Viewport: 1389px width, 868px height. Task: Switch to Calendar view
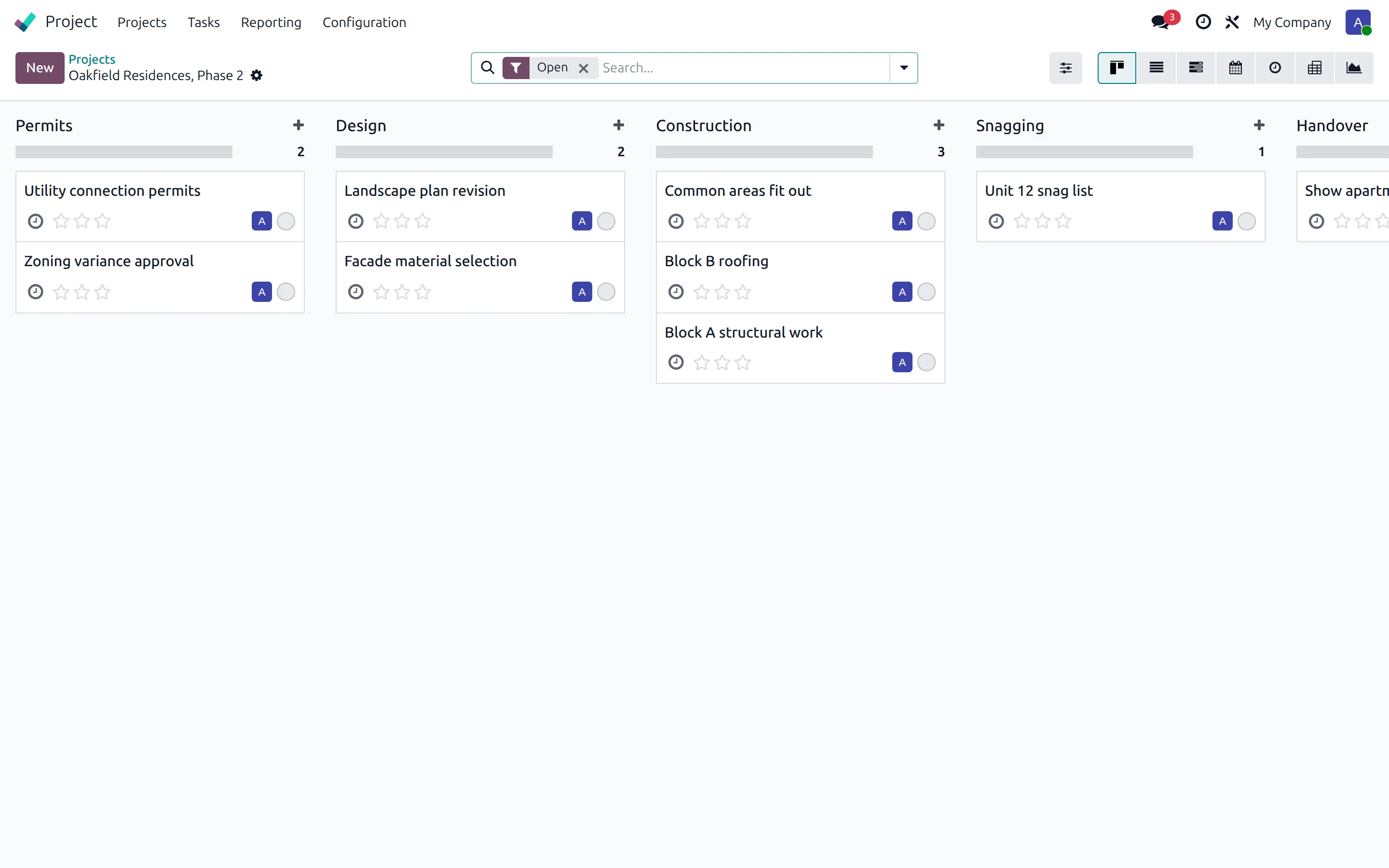click(x=1236, y=68)
